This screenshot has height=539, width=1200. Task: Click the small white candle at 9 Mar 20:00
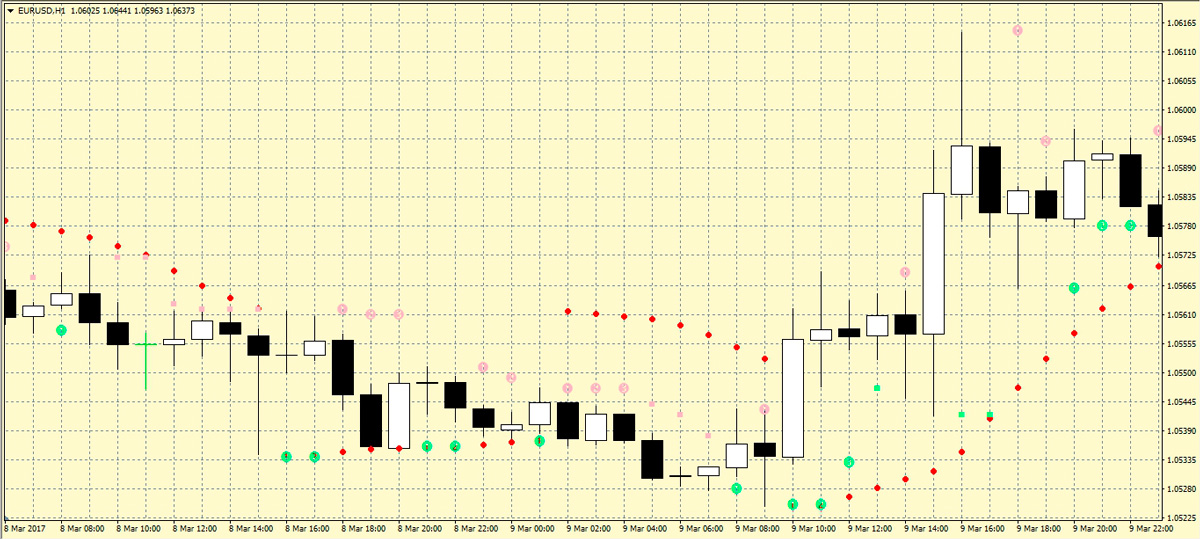(1102, 157)
